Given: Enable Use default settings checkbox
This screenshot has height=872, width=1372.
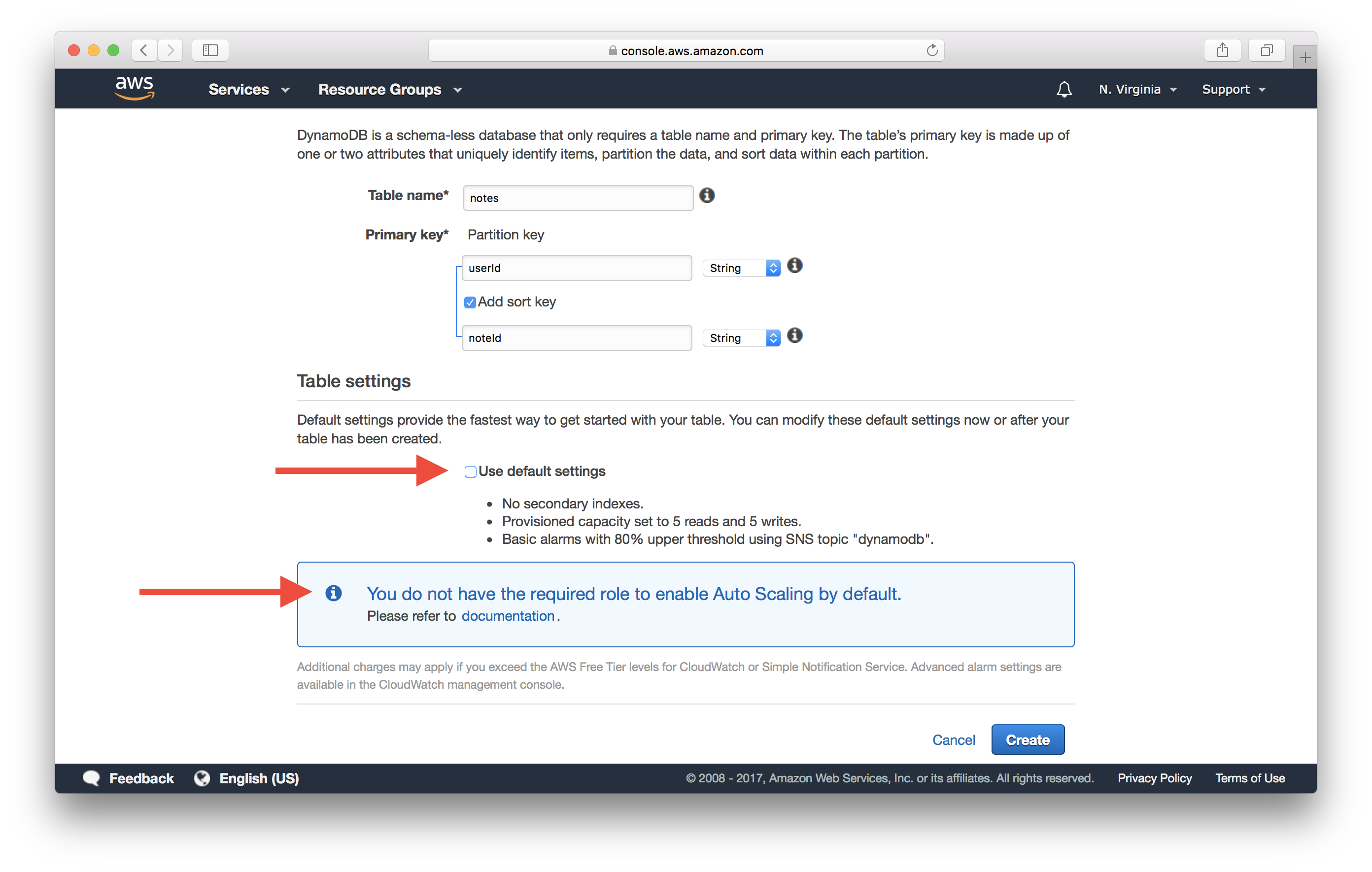Looking at the screenshot, I should coord(470,471).
